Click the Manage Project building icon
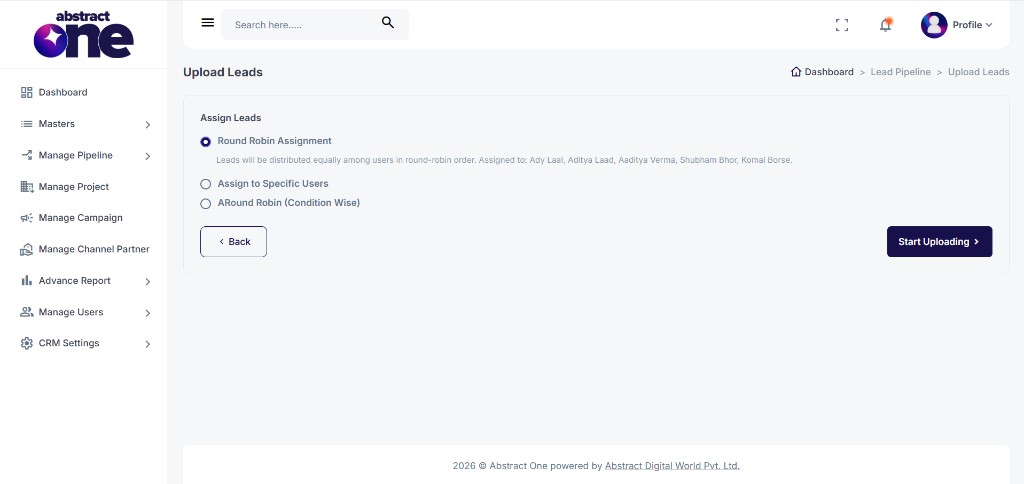1024x484 pixels. point(27,187)
